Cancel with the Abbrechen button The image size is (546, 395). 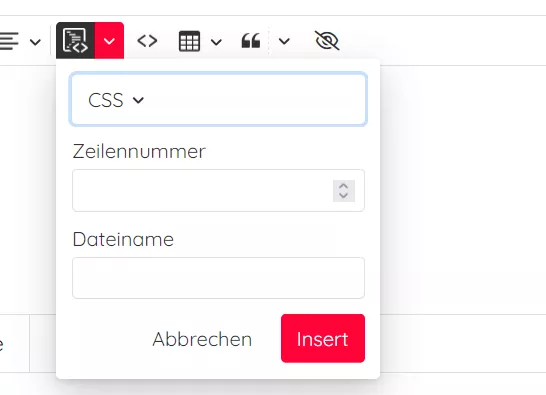pyautogui.click(x=202, y=339)
